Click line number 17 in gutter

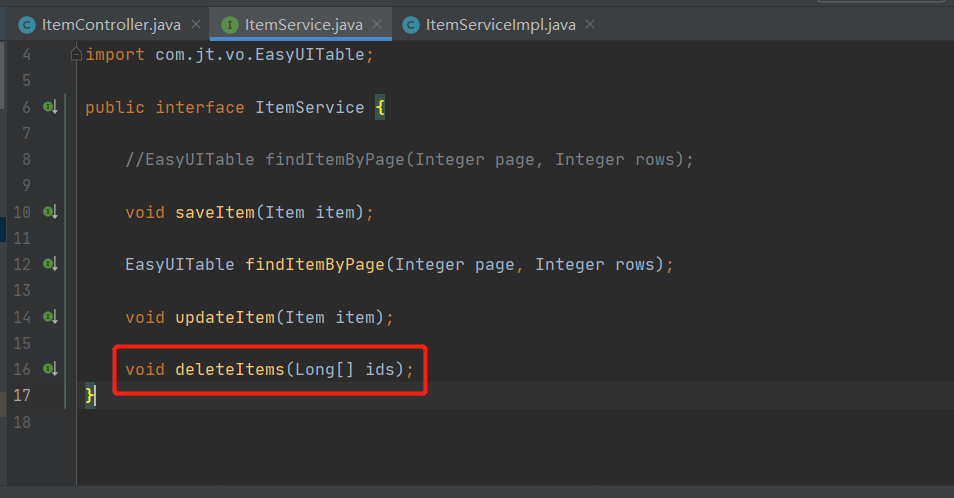pyautogui.click(x=22, y=396)
